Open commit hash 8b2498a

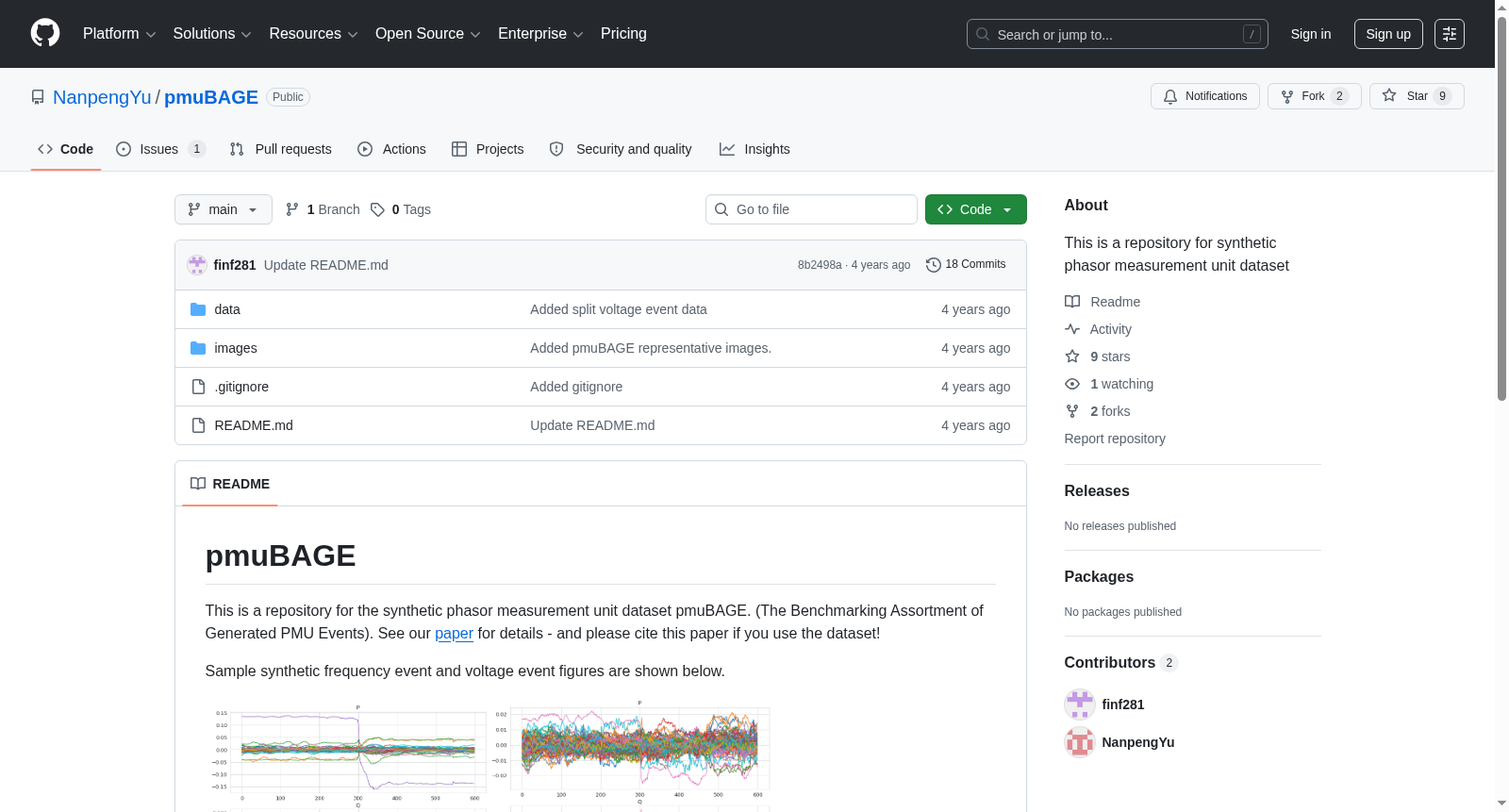[x=820, y=265]
